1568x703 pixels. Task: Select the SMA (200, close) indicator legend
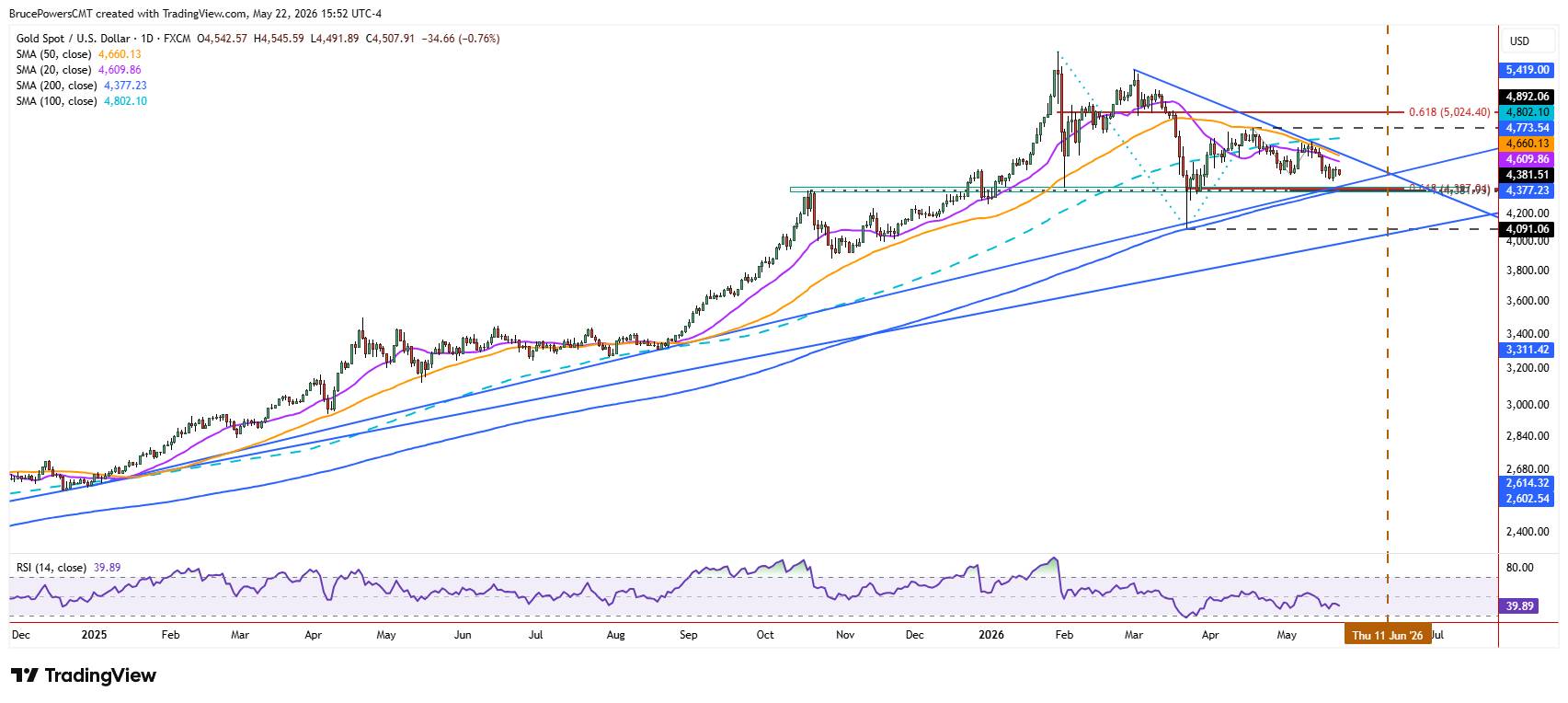click(82, 86)
